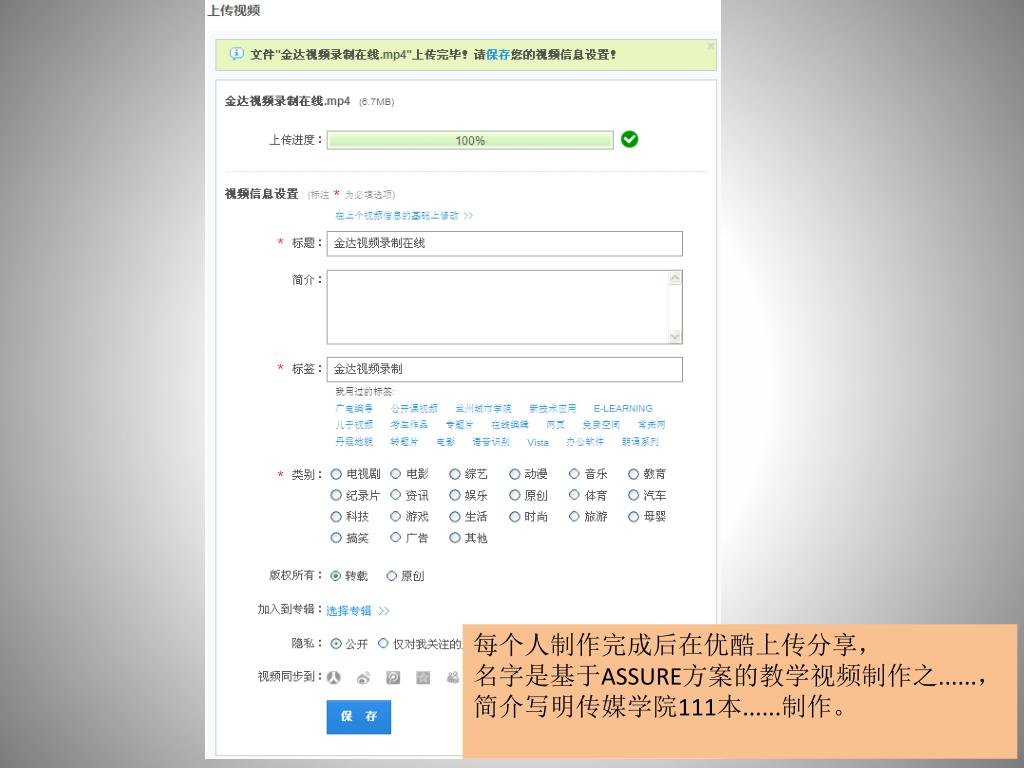
Task: Add the 办公软件 tag
Action: [585, 442]
